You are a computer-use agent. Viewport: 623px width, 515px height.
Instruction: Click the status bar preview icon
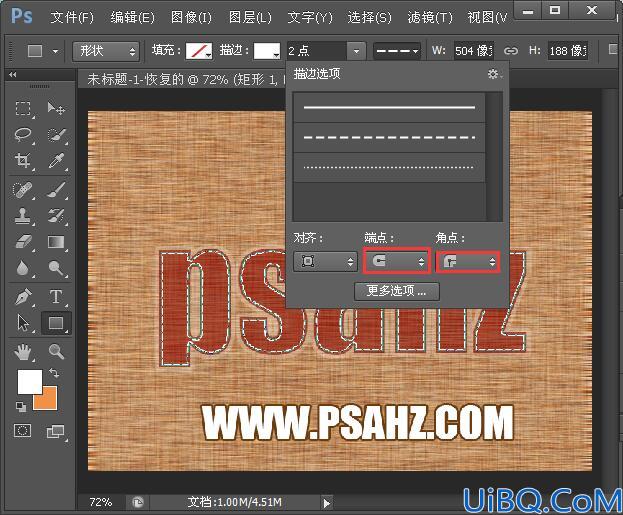pos(137,503)
